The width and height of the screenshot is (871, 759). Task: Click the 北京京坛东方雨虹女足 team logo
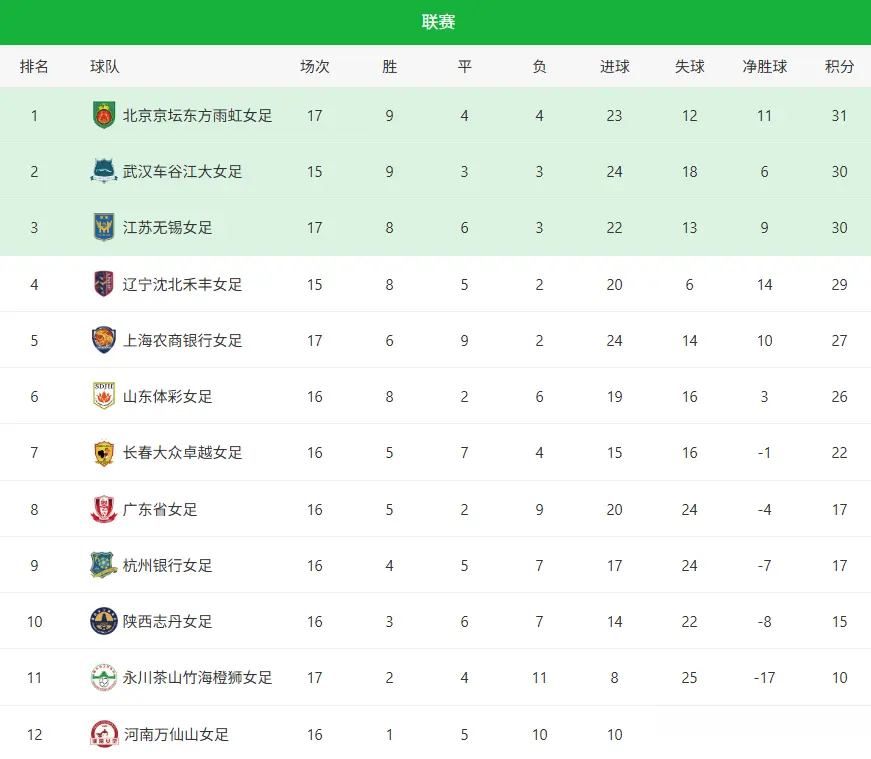tap(104, 115)
